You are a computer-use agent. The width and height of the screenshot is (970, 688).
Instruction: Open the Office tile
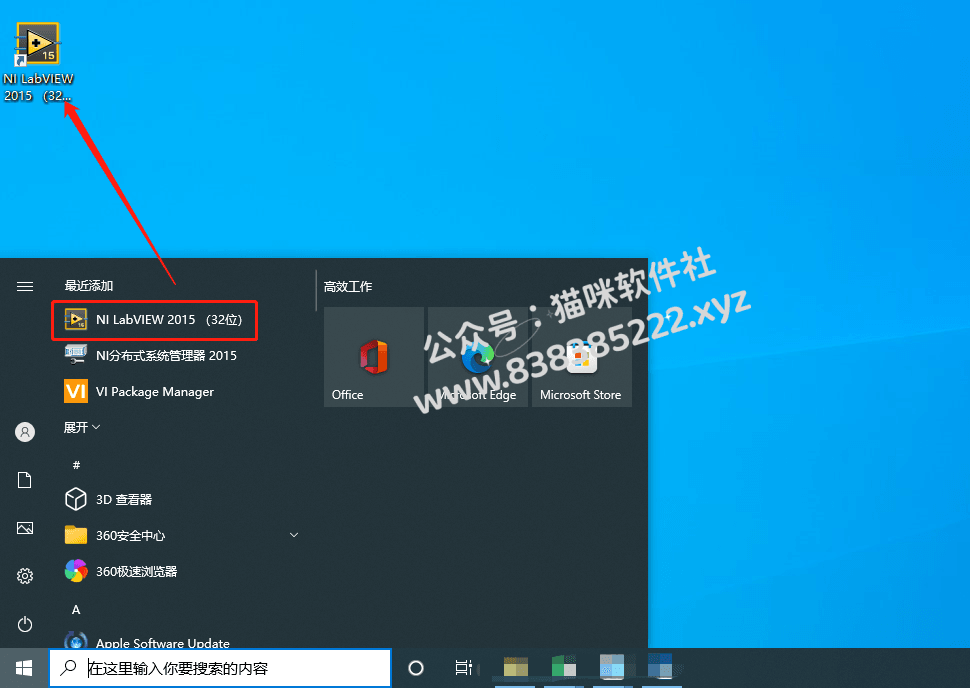pos(374,357)
